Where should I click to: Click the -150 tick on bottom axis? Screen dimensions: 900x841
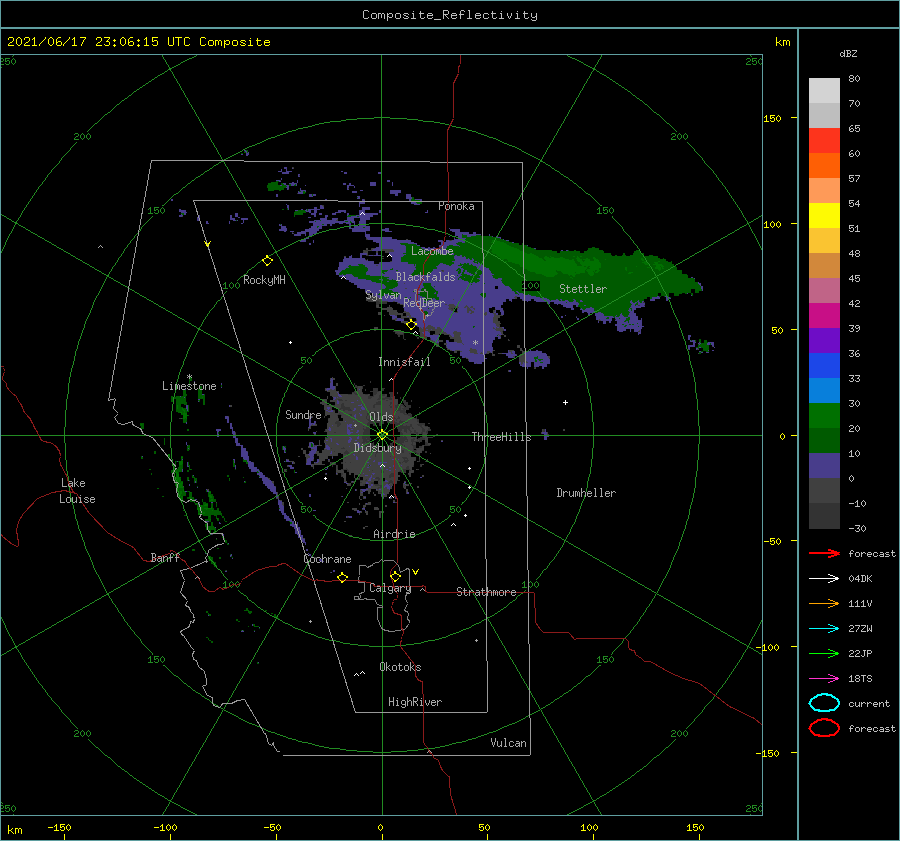coord(59,827)
